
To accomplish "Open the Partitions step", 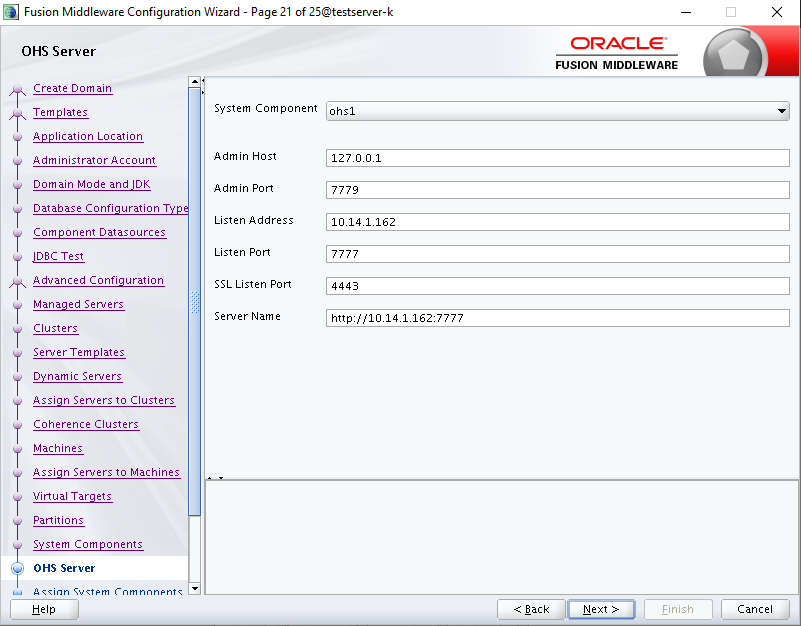I will point(58,521).
